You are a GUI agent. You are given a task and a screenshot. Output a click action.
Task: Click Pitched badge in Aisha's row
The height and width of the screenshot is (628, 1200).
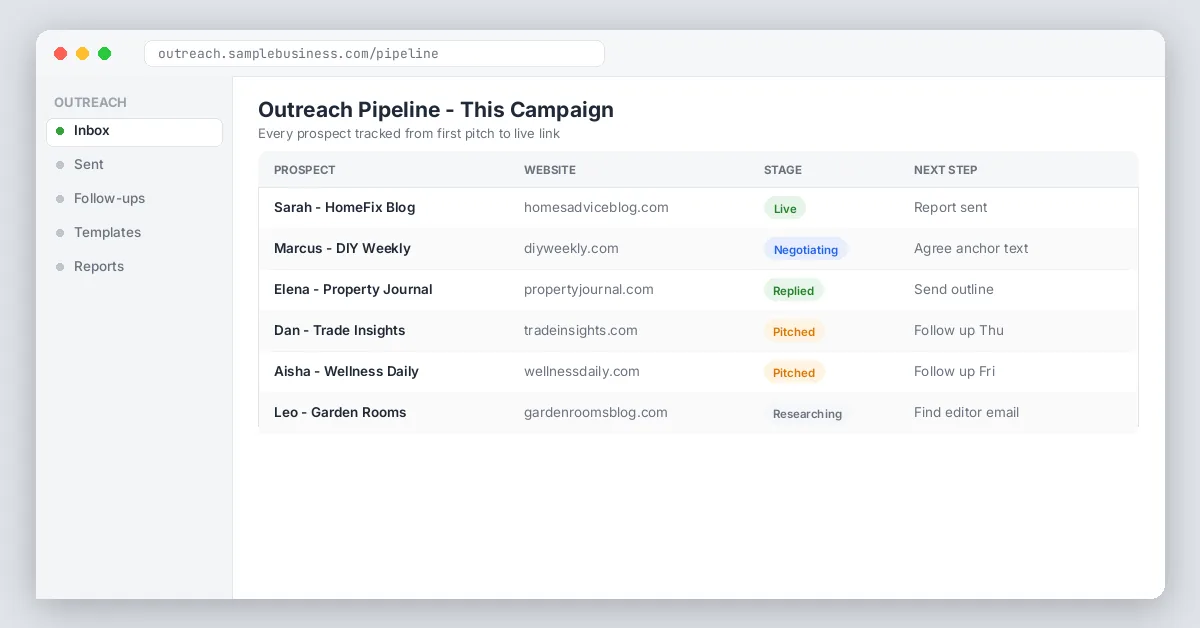point(794,372)
